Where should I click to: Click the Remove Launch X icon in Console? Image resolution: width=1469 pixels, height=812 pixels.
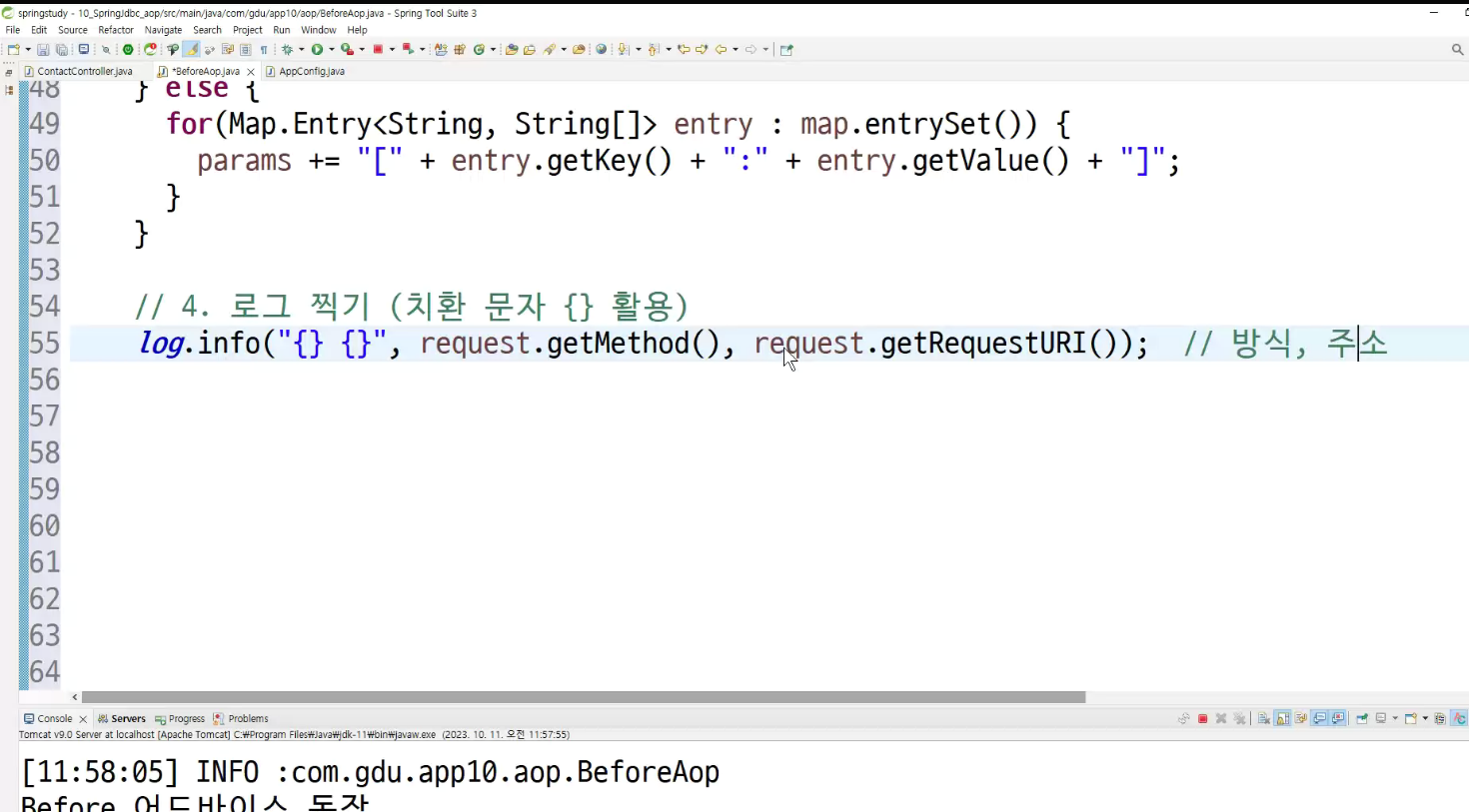click(x=1221, y=718)
